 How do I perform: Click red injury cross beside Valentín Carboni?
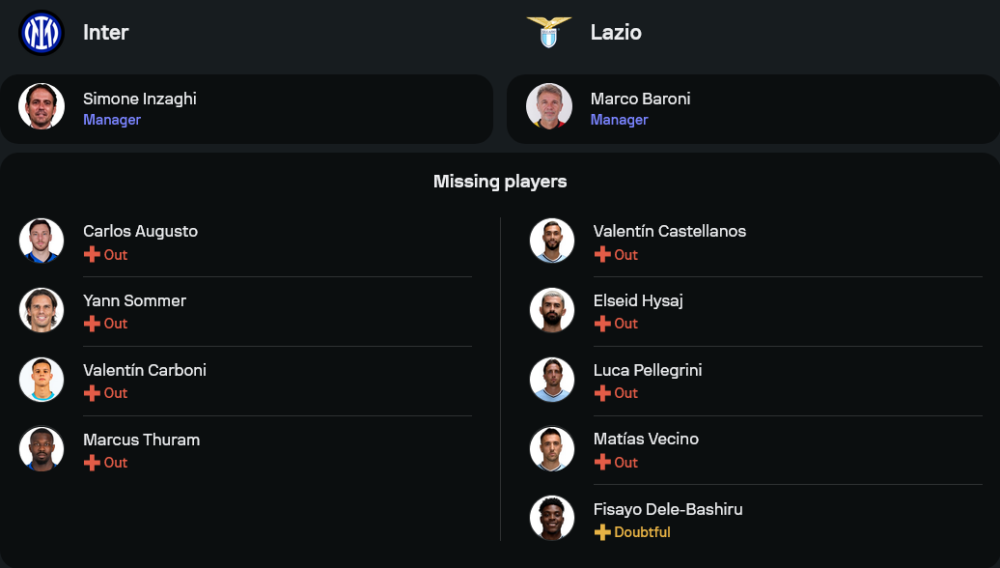(x=92, y=393)
